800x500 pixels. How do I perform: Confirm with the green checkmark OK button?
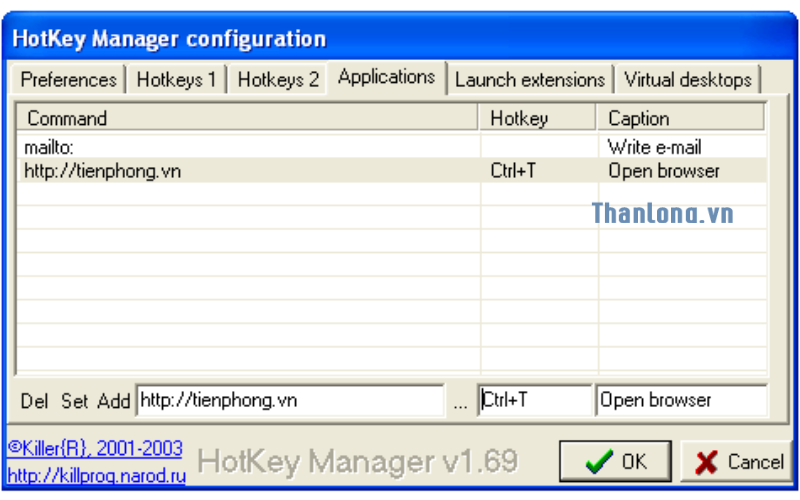[615, 462]
